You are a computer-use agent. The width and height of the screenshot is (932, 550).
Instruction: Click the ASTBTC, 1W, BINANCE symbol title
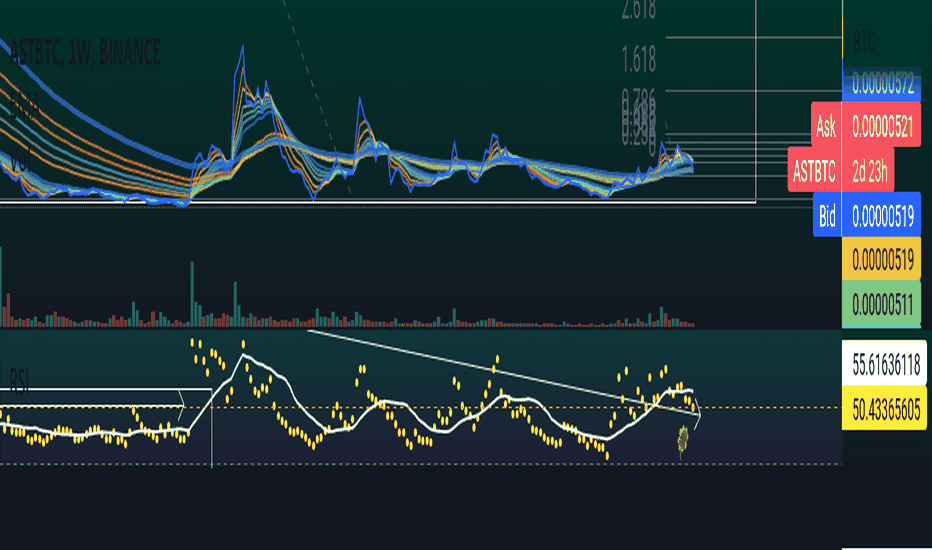point(85,52)
